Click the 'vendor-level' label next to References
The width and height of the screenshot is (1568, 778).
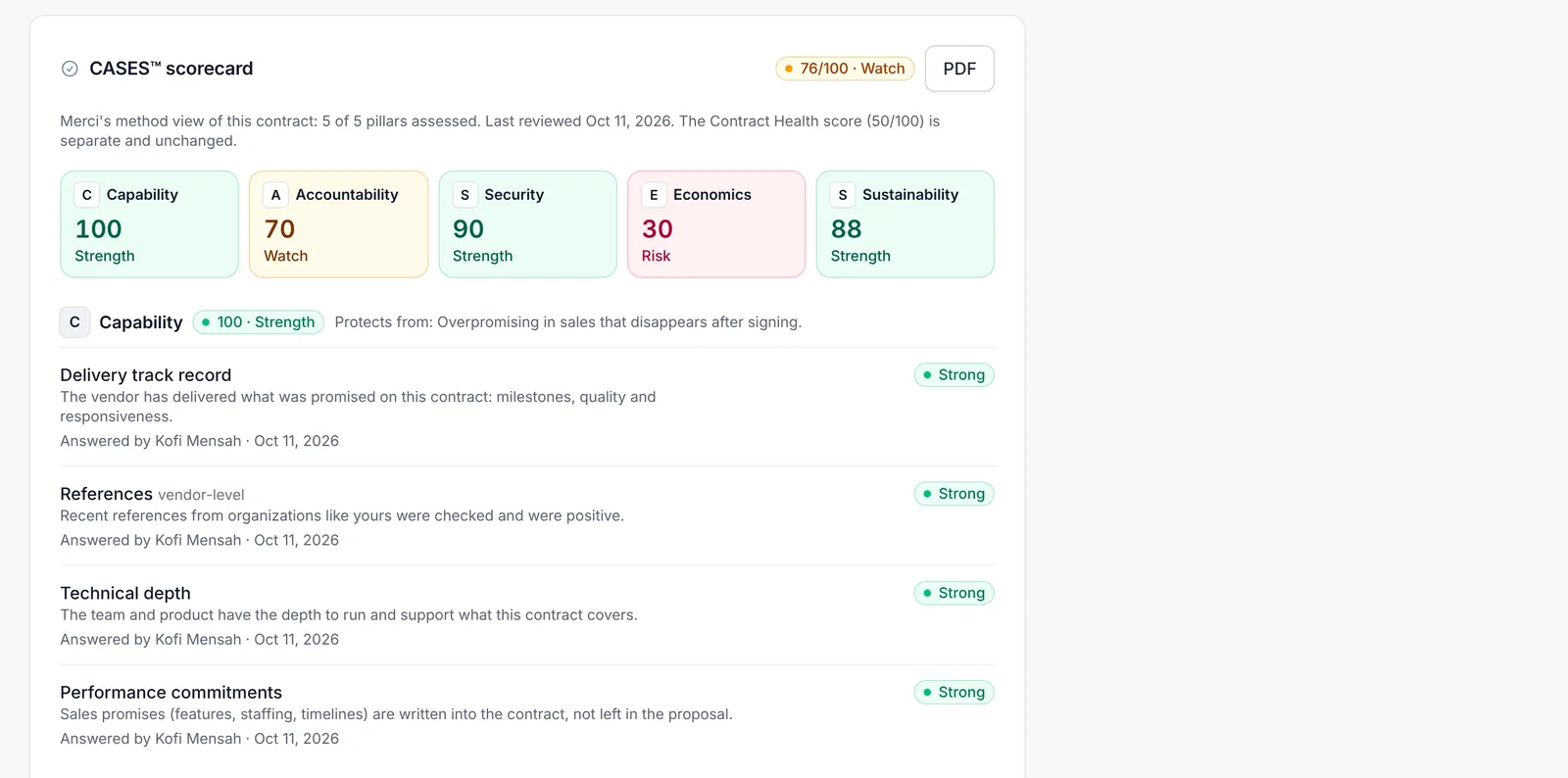(x=201, y=495)
